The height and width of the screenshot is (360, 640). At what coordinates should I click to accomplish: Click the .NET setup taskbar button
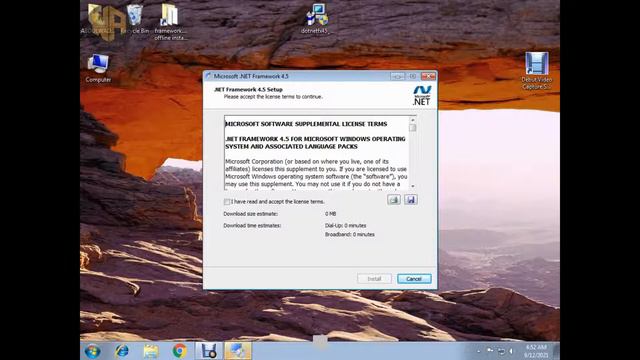pyautogui.click(x=238, y=351)
